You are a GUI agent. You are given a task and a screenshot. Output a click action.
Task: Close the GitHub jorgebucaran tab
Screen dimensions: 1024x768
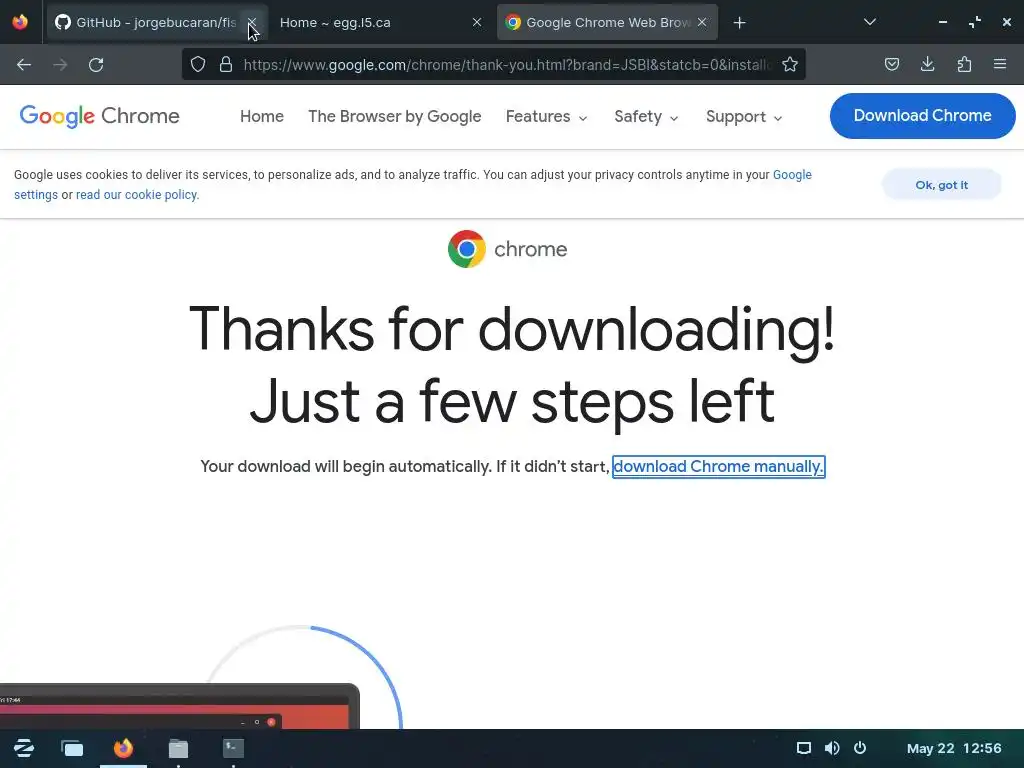[252, 22]
